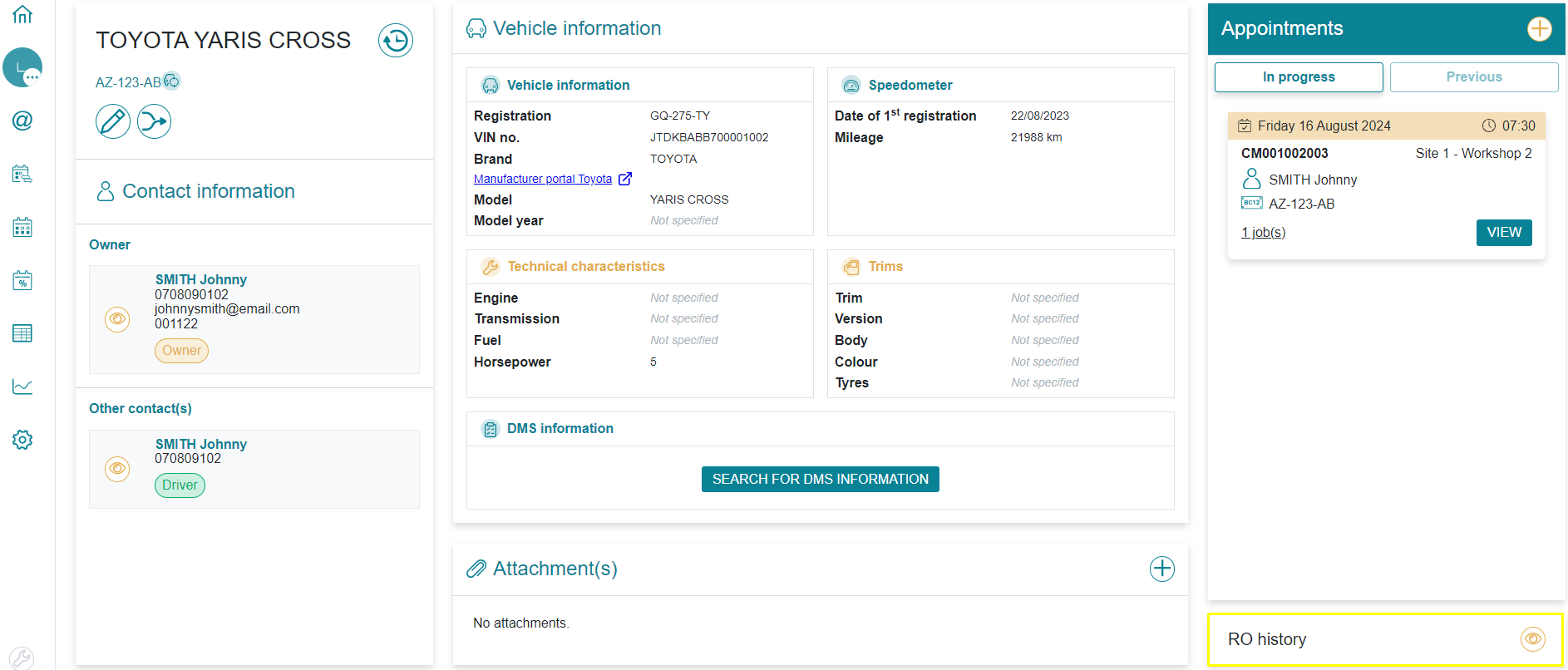This screenshot has width=1568, height=670.
Task: Click other contact name SMITH Johnny
Action: [201, 444]
